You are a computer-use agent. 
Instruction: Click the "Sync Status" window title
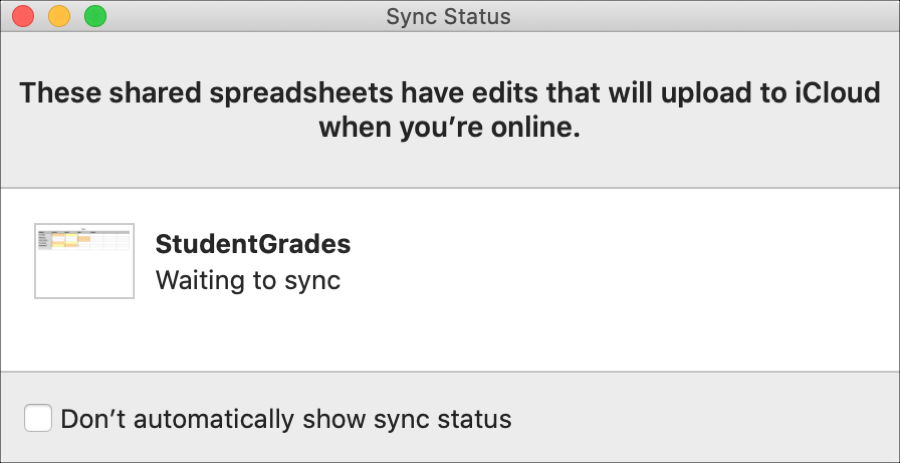point(448,16)
